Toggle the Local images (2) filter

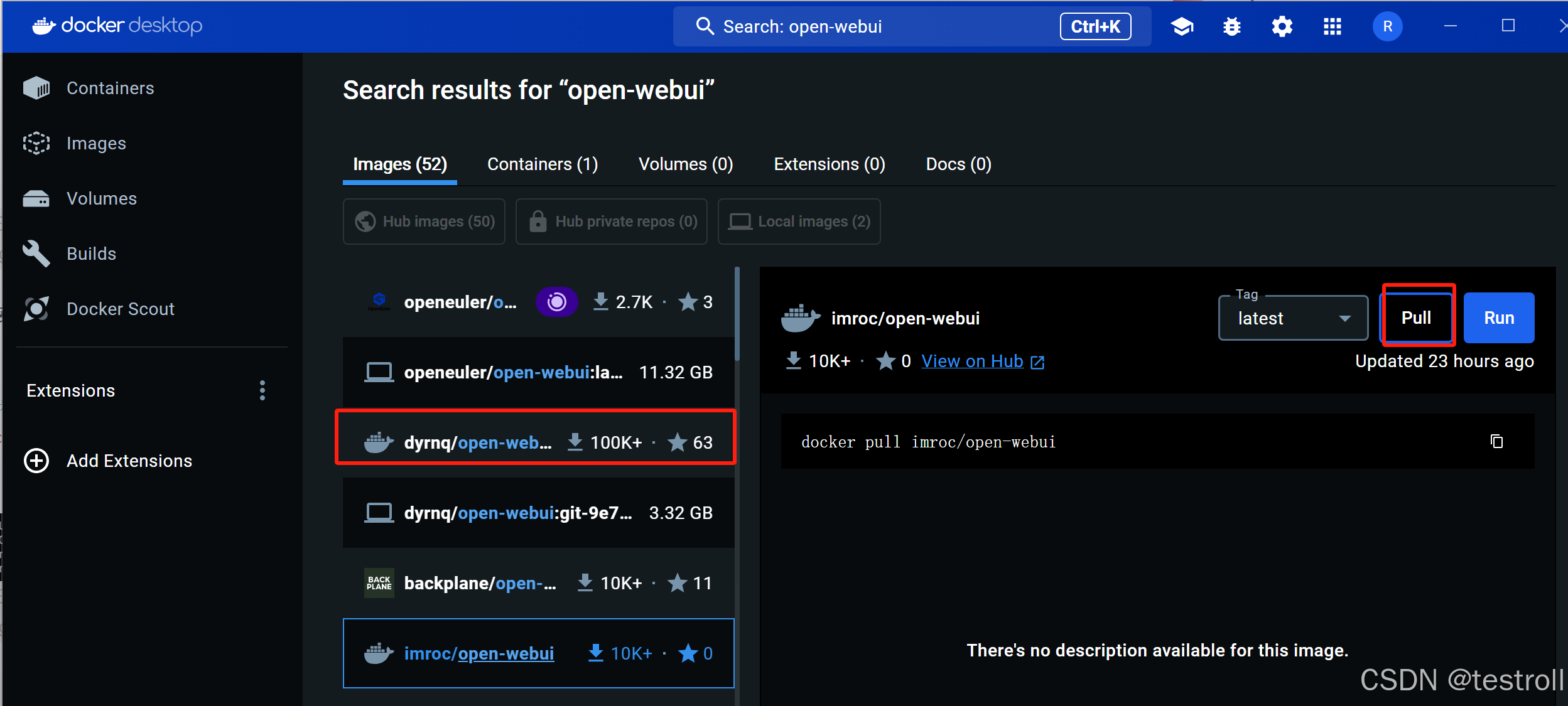click(799, 222)
